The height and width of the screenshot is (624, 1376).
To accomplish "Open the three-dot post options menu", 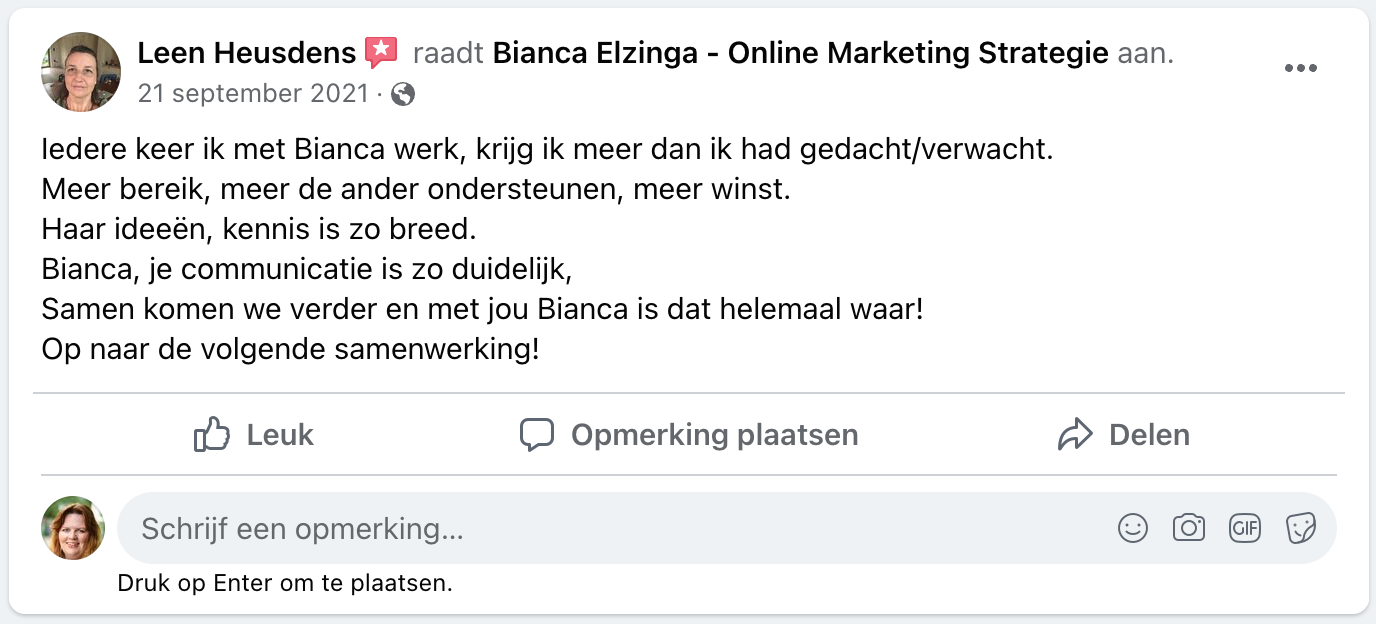I will [x=1301, y=68].
